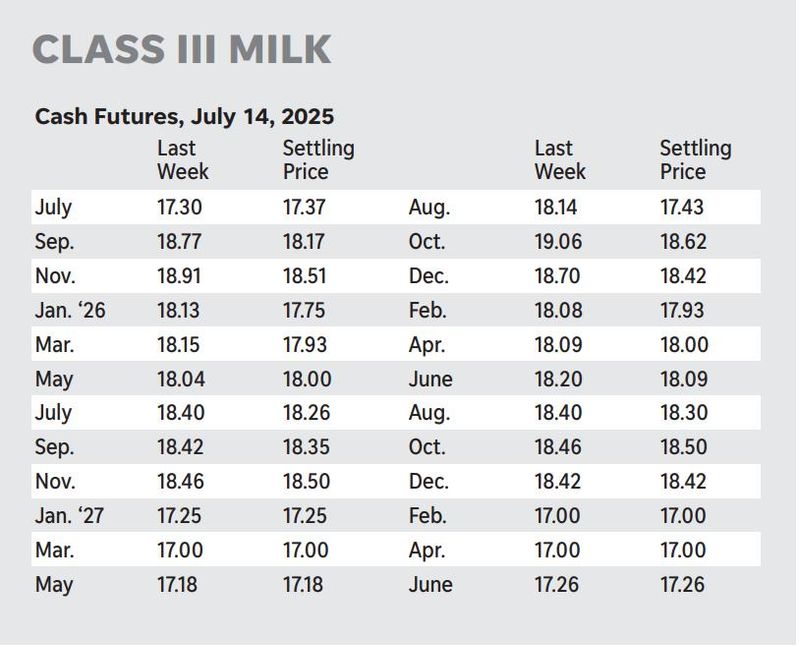Click the Aug. settling price 17.43

point(682,207)
